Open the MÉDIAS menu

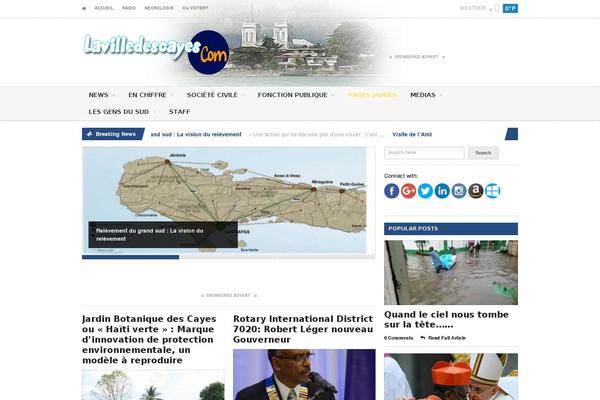coord(422,95)
